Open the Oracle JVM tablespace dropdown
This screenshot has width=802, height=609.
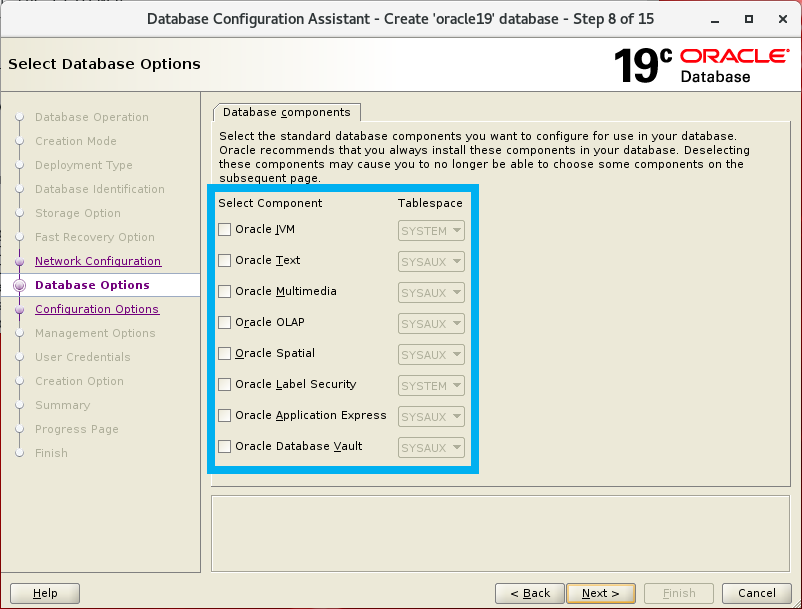pos(431,231)
